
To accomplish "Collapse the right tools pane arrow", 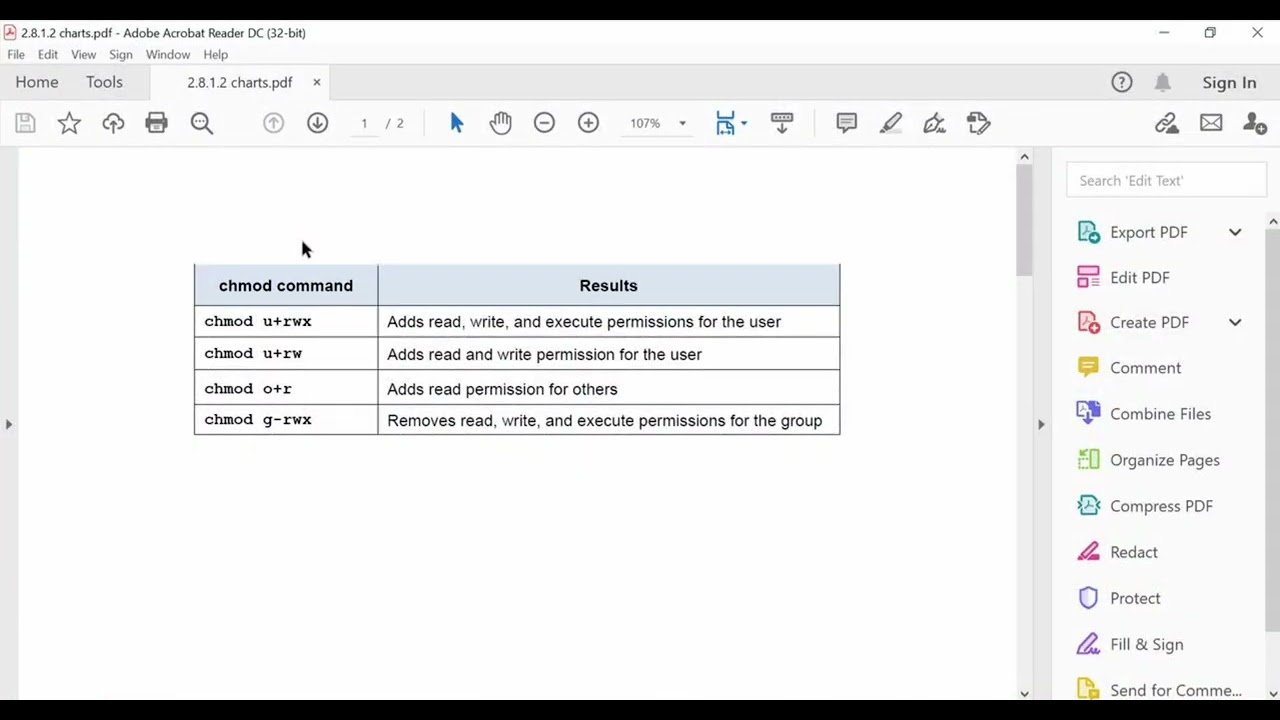I will pyautogui.click(x=1041, y=424).
